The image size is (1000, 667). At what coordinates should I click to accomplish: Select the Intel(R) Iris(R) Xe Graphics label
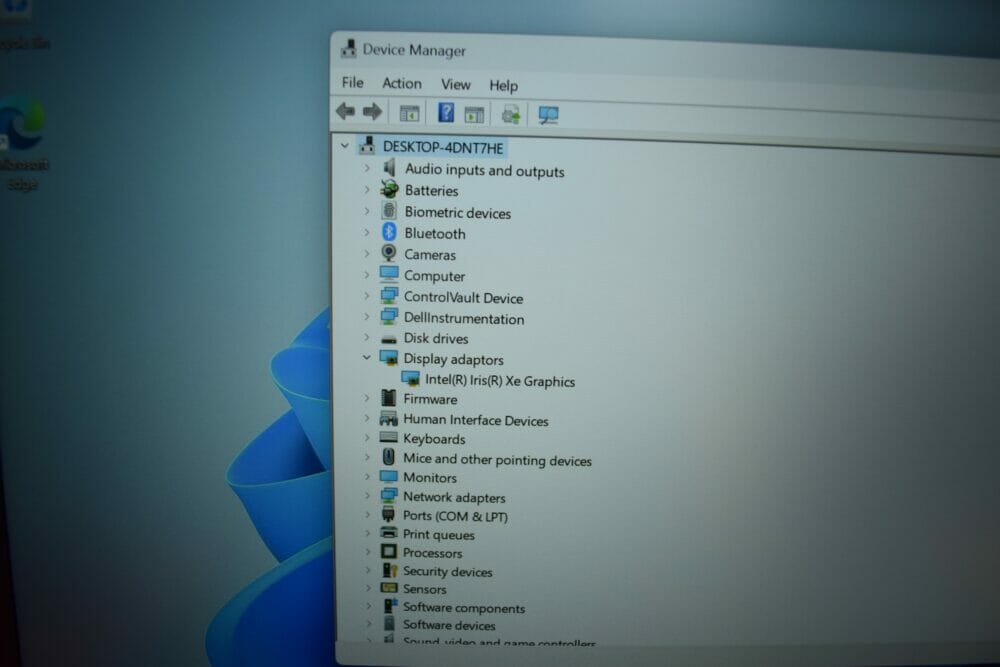(500, 381)
